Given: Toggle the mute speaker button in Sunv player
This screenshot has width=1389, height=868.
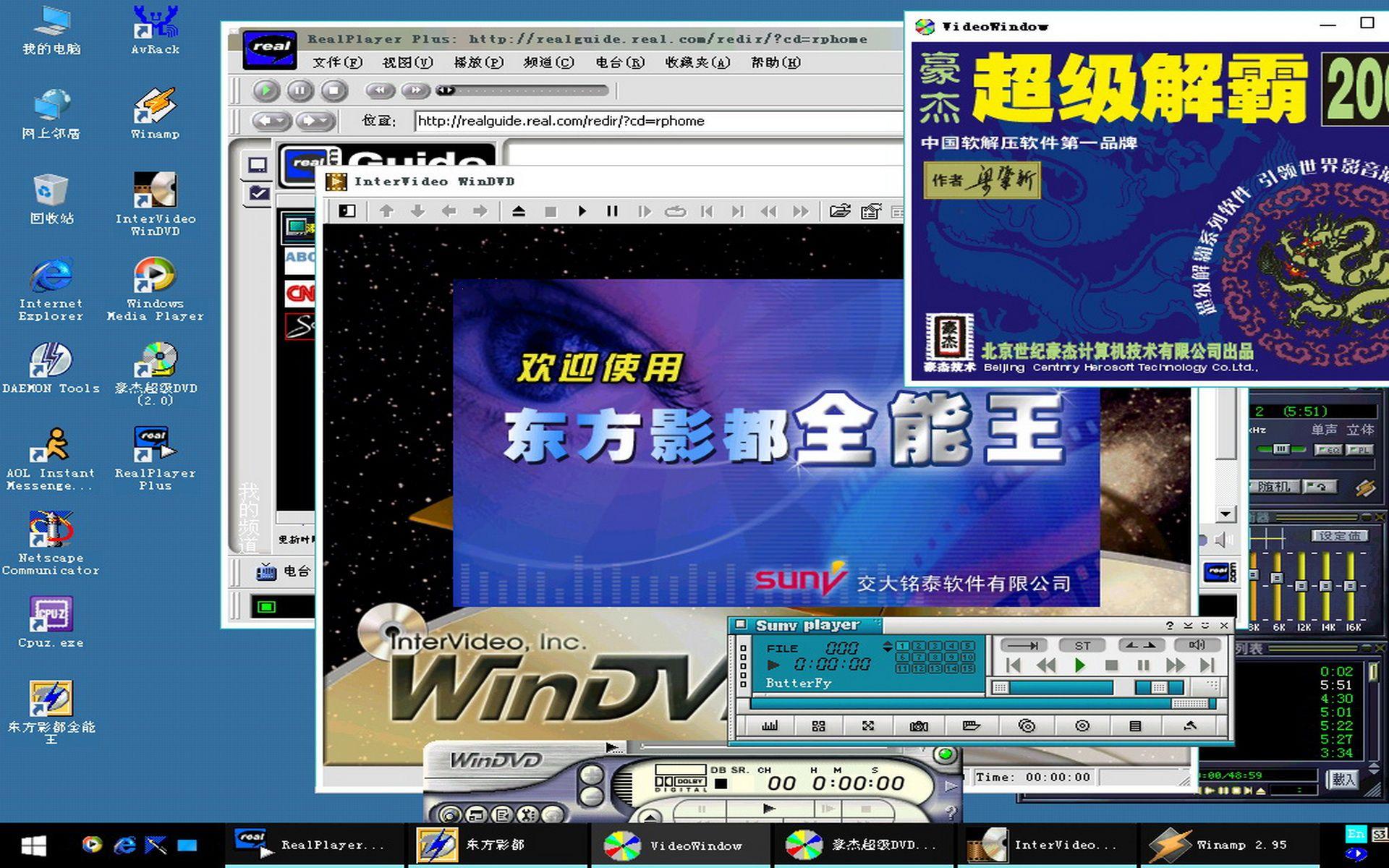Looking at the screenshot, I should coord(1198,645).
